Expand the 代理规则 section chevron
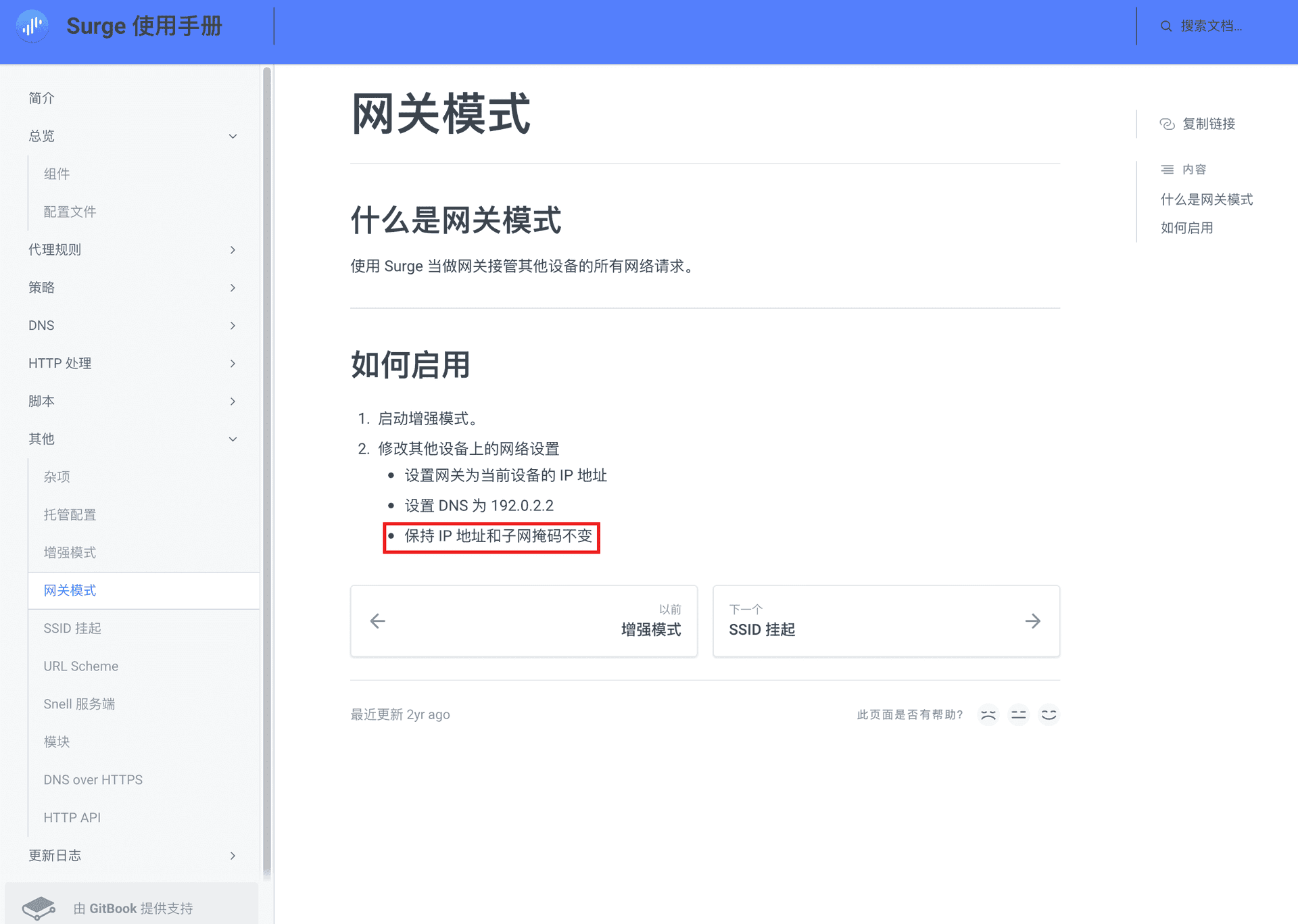 click(233, 249)
